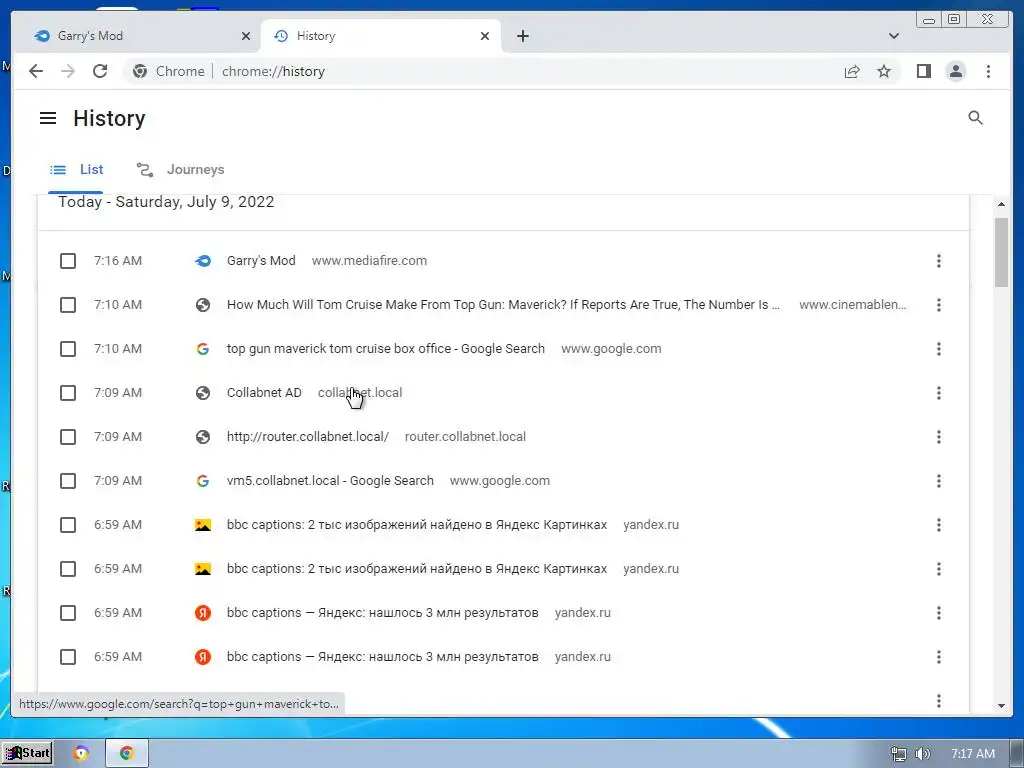1024x768 pixels.
Task: Click the Chrome taskbar button
Action: point(127,753)
